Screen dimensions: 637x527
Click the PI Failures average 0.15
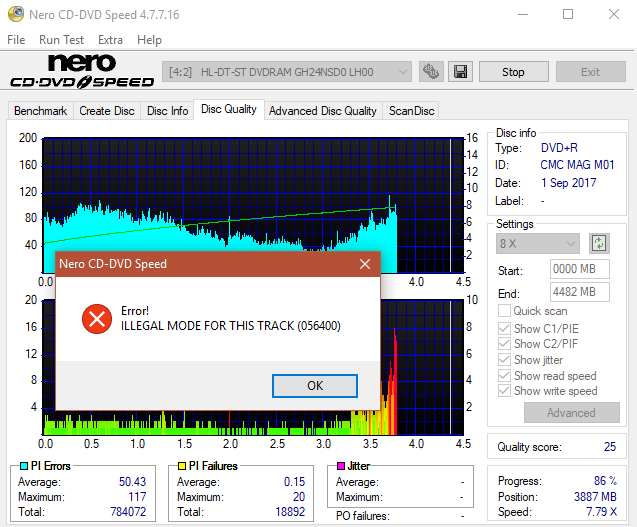(x=295, y=481)
